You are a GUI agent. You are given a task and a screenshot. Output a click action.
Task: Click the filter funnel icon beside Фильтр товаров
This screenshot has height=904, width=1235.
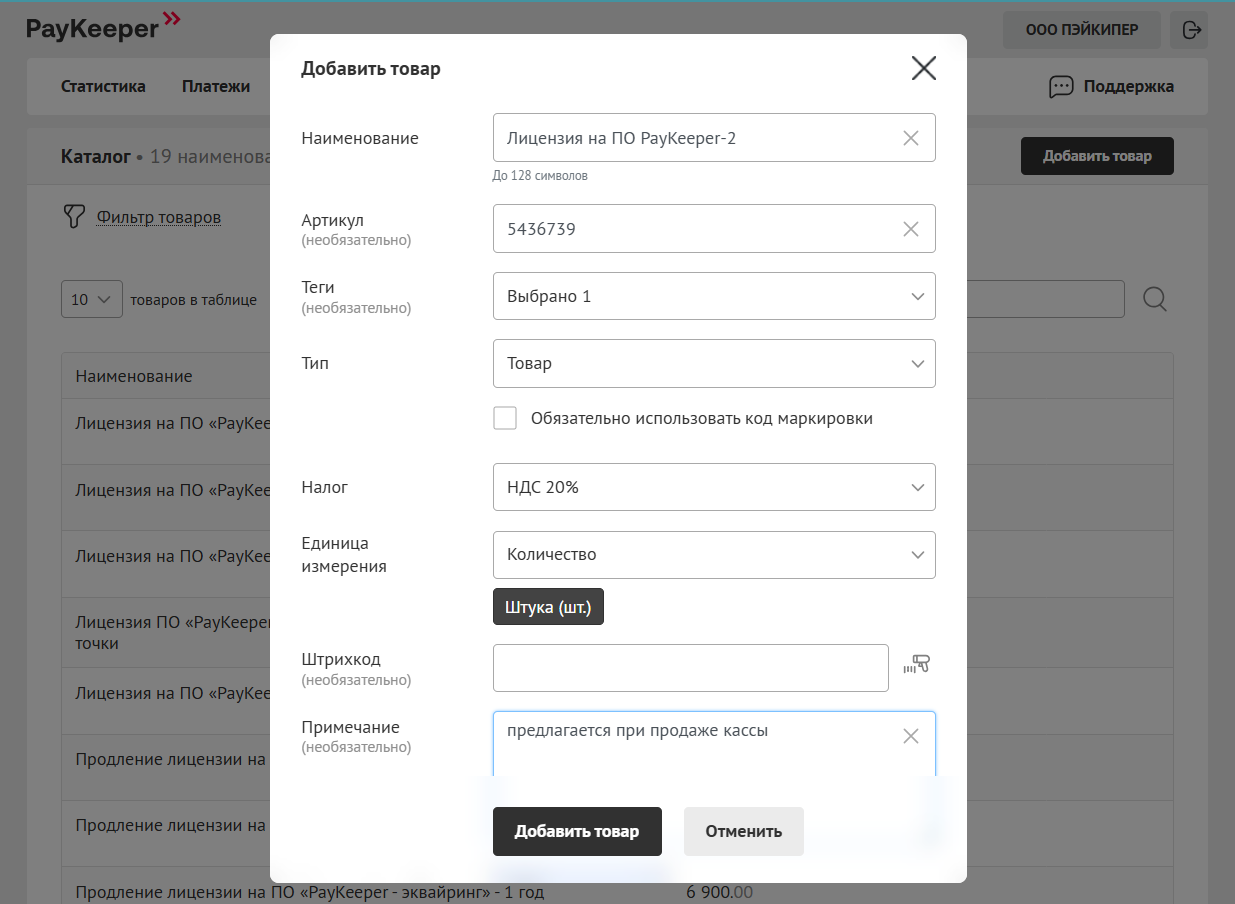click(x=74, y=217)
